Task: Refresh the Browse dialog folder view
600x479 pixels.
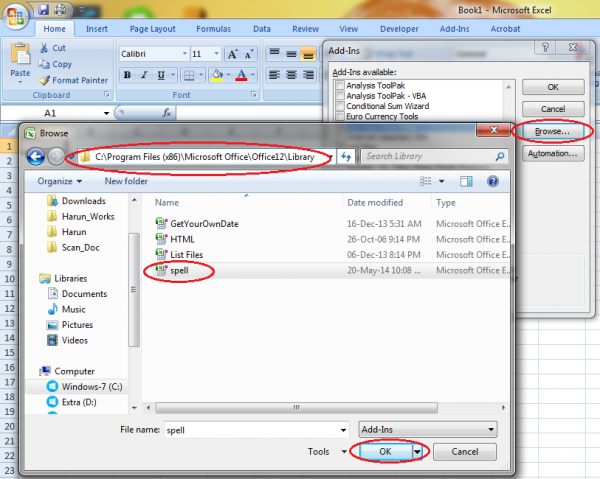Action: (x=346, y=156)
